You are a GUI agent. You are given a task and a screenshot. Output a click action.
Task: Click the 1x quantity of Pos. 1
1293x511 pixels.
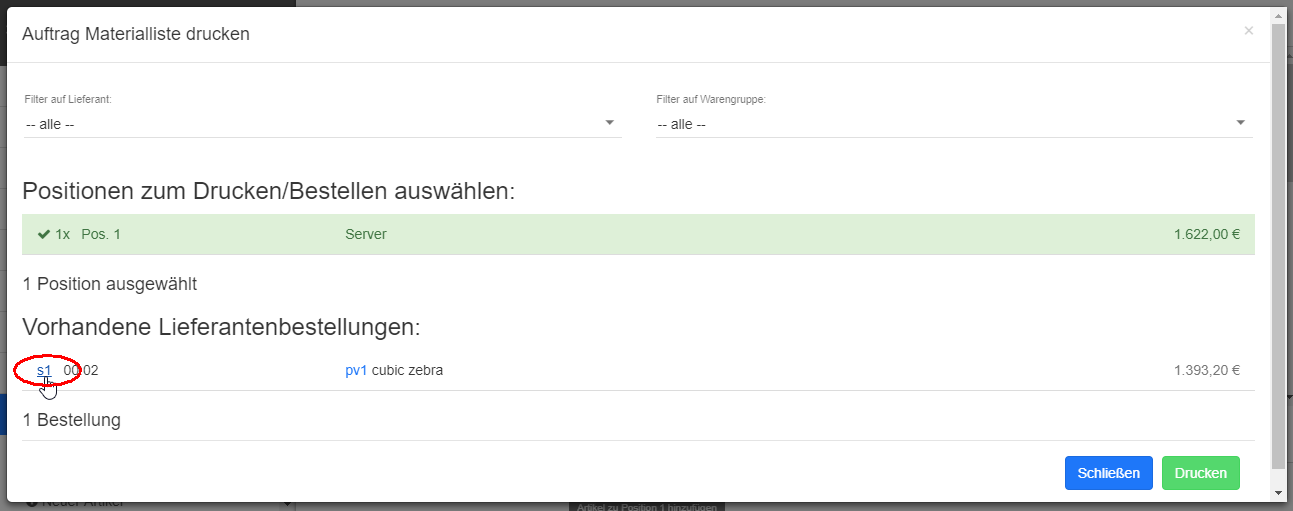tap(63, 235)
